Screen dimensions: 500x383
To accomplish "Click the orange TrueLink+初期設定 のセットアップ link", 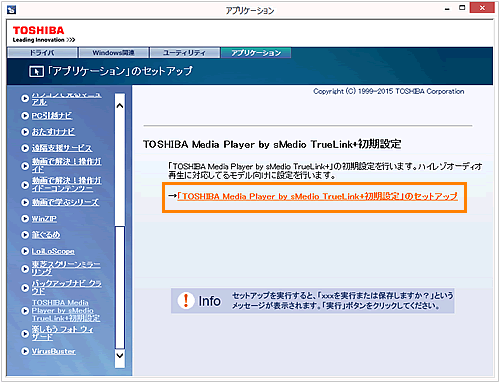I will pyautogui.click(x=317, y=196).
